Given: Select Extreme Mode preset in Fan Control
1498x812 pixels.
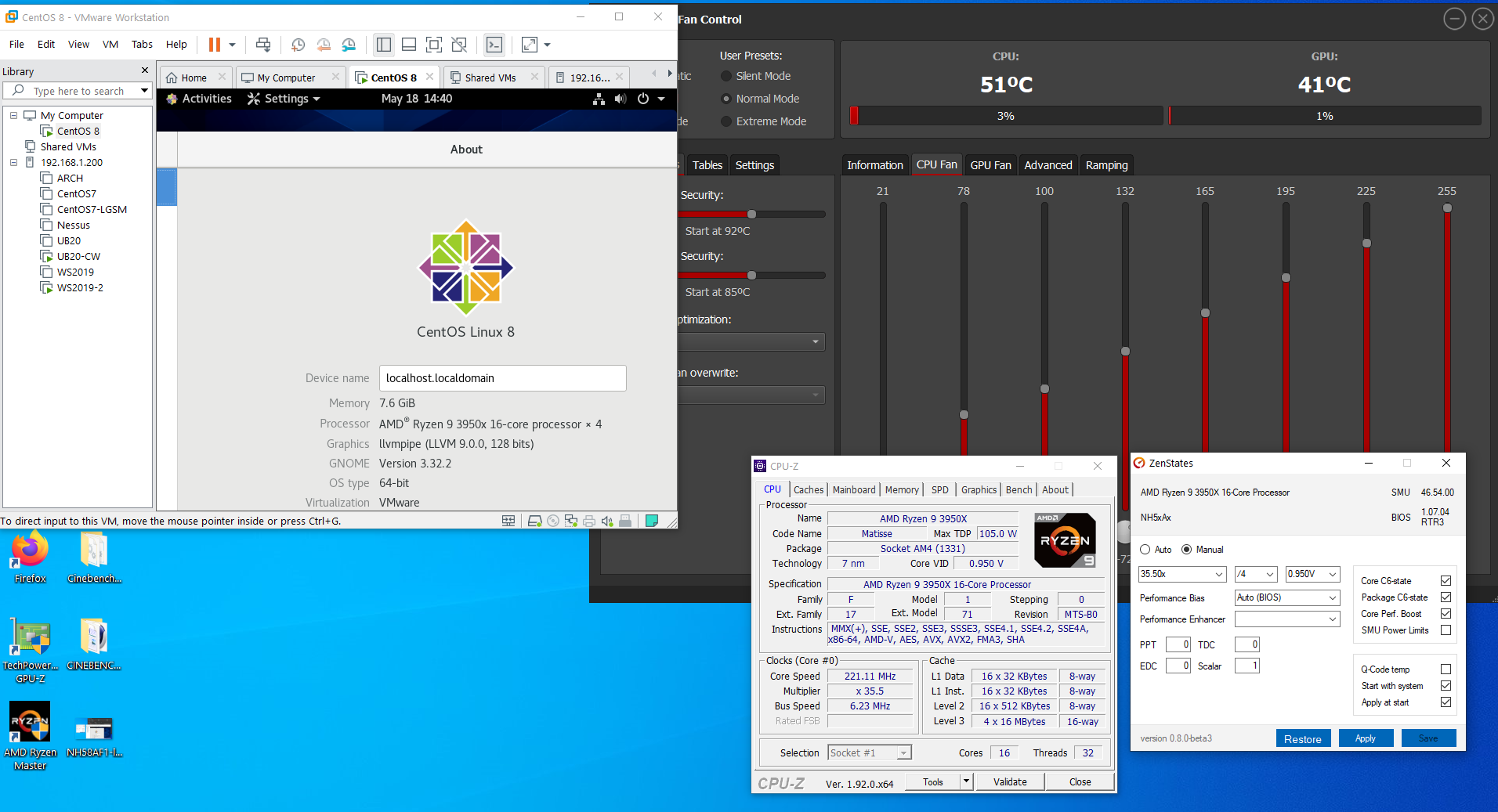Looking at the screenshot, I should [x=725, y=121].
